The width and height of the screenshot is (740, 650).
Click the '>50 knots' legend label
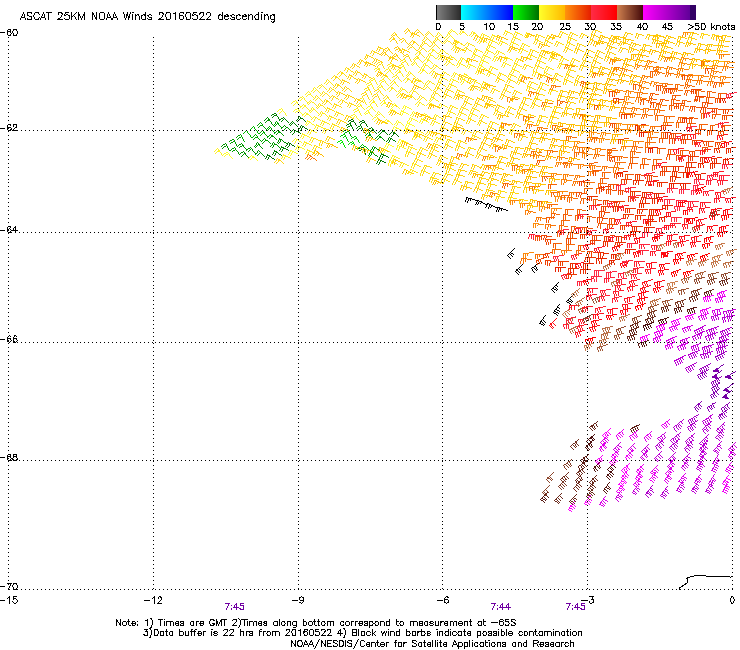coord(712,27)
